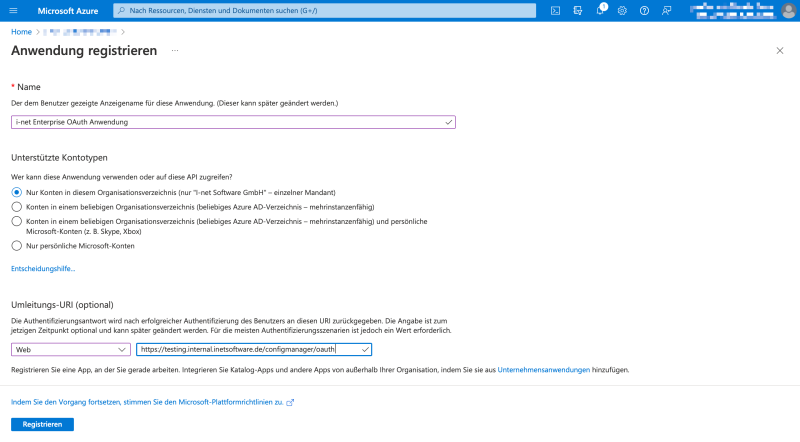800x442 pixels.
Task: Open the more options ellipsis beside title
Action: click(175, 50)
